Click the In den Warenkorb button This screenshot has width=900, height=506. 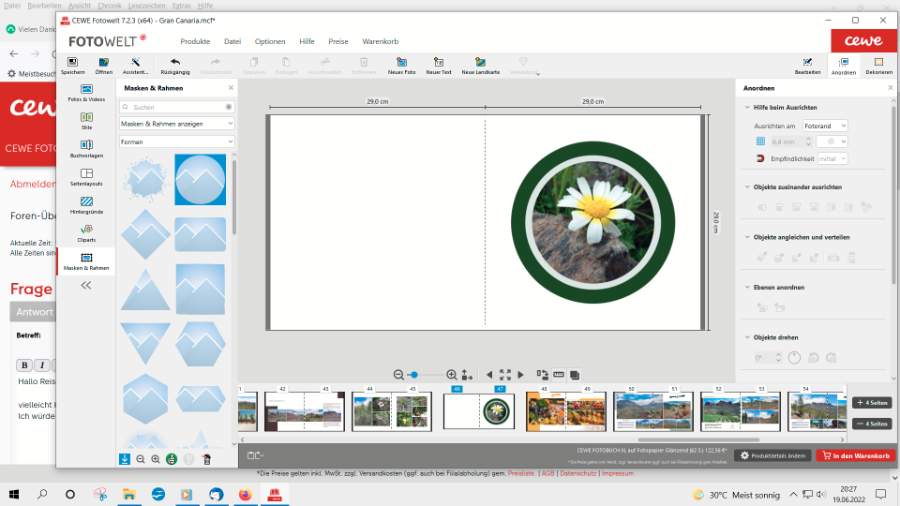(x=855, y=455)
